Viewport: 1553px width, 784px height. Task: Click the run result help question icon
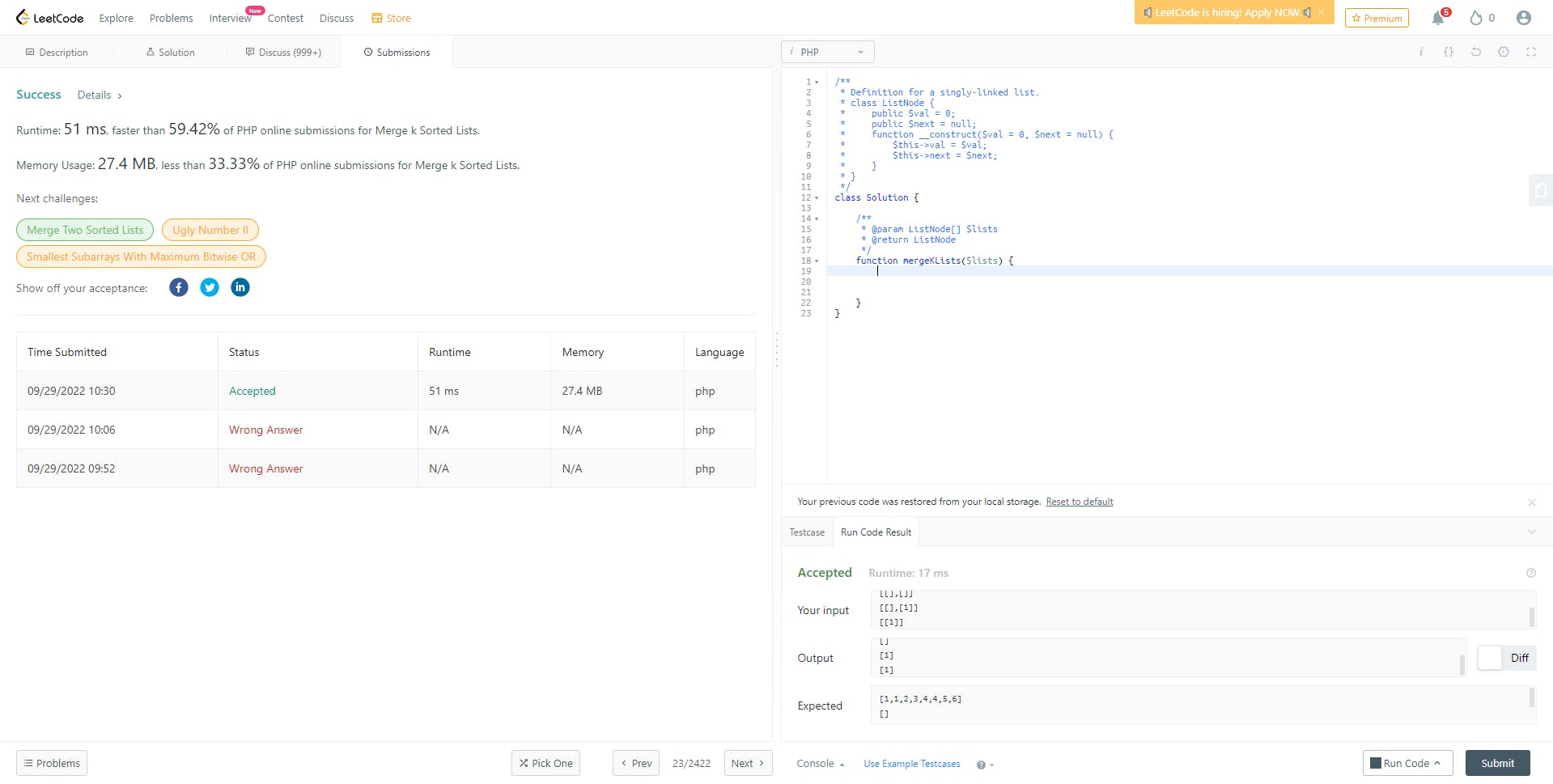pyautogui.click(x=1531, y=573)
